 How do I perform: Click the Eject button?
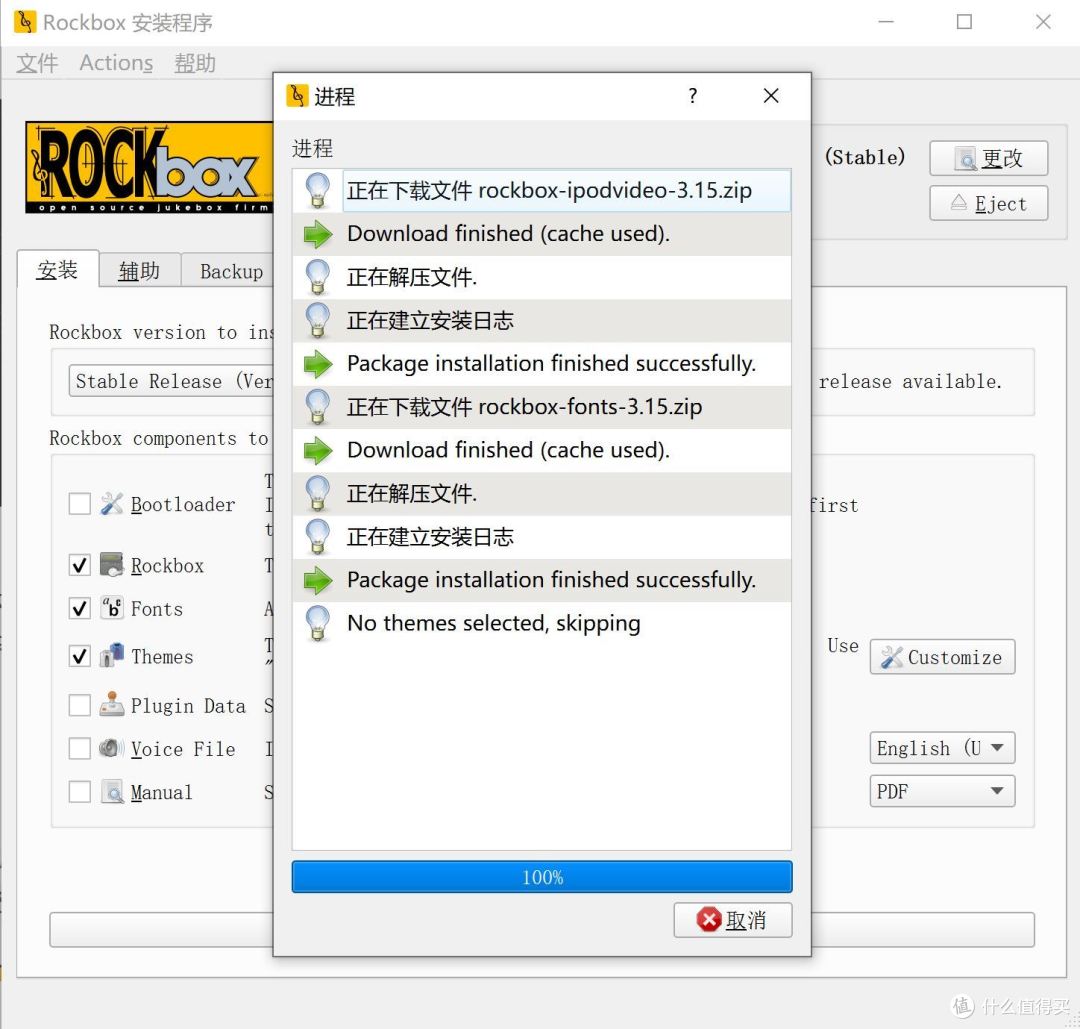pyautogui.click(x=988, y=203)
